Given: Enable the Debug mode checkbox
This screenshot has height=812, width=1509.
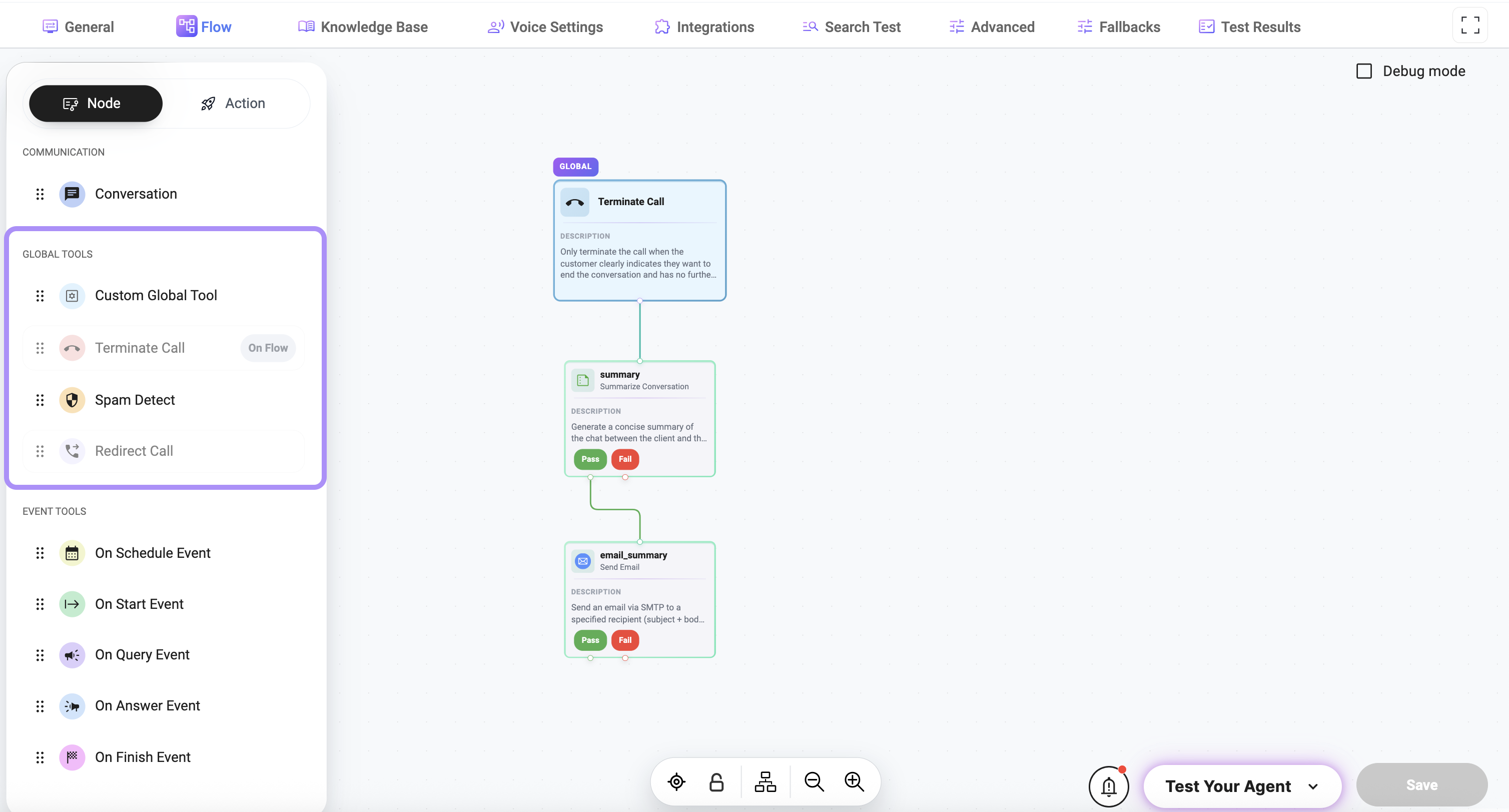Looking at the screenshot, I should click(1364, 71).
